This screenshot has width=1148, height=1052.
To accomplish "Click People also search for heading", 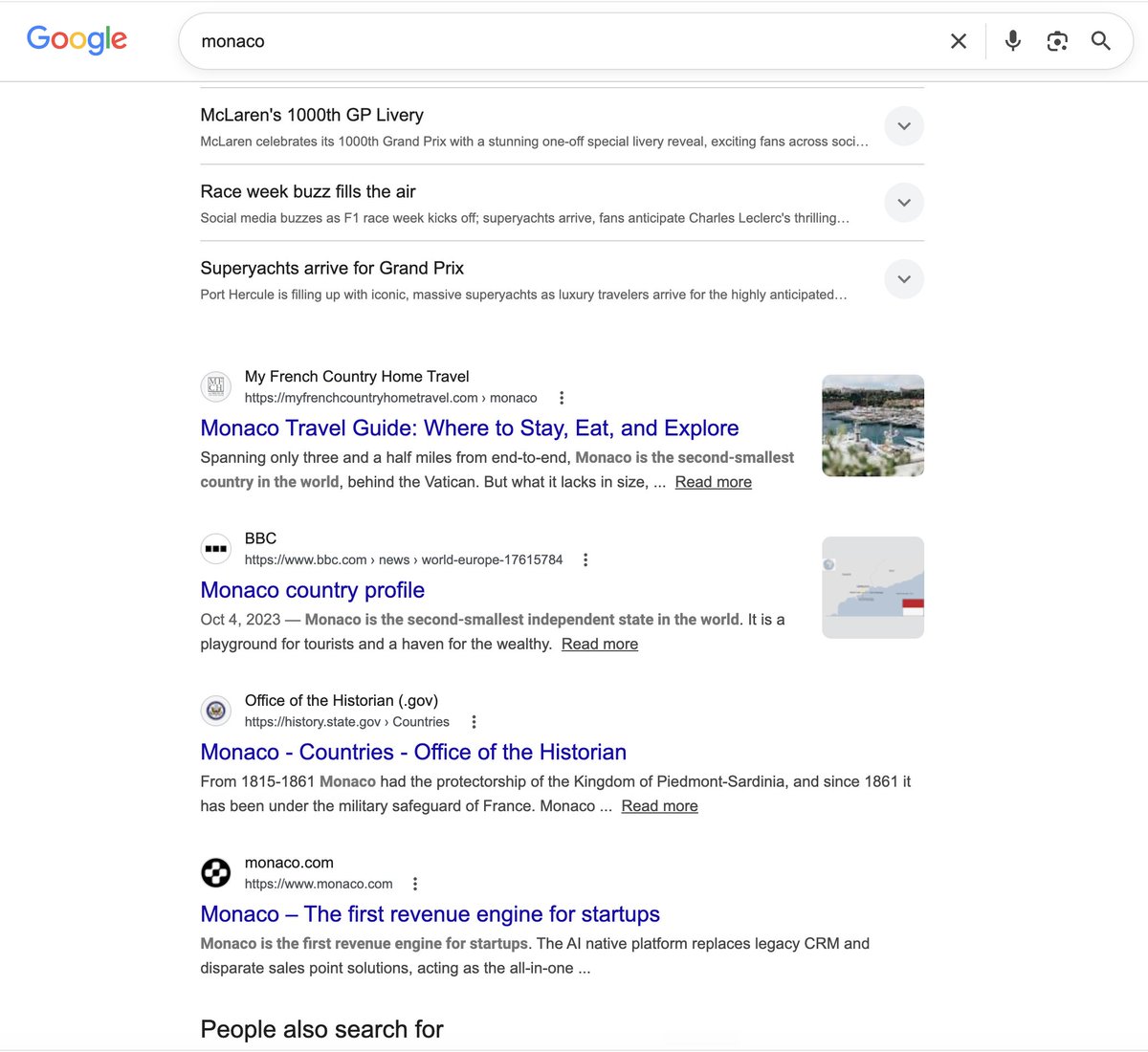I will [x=321, y=1029].
